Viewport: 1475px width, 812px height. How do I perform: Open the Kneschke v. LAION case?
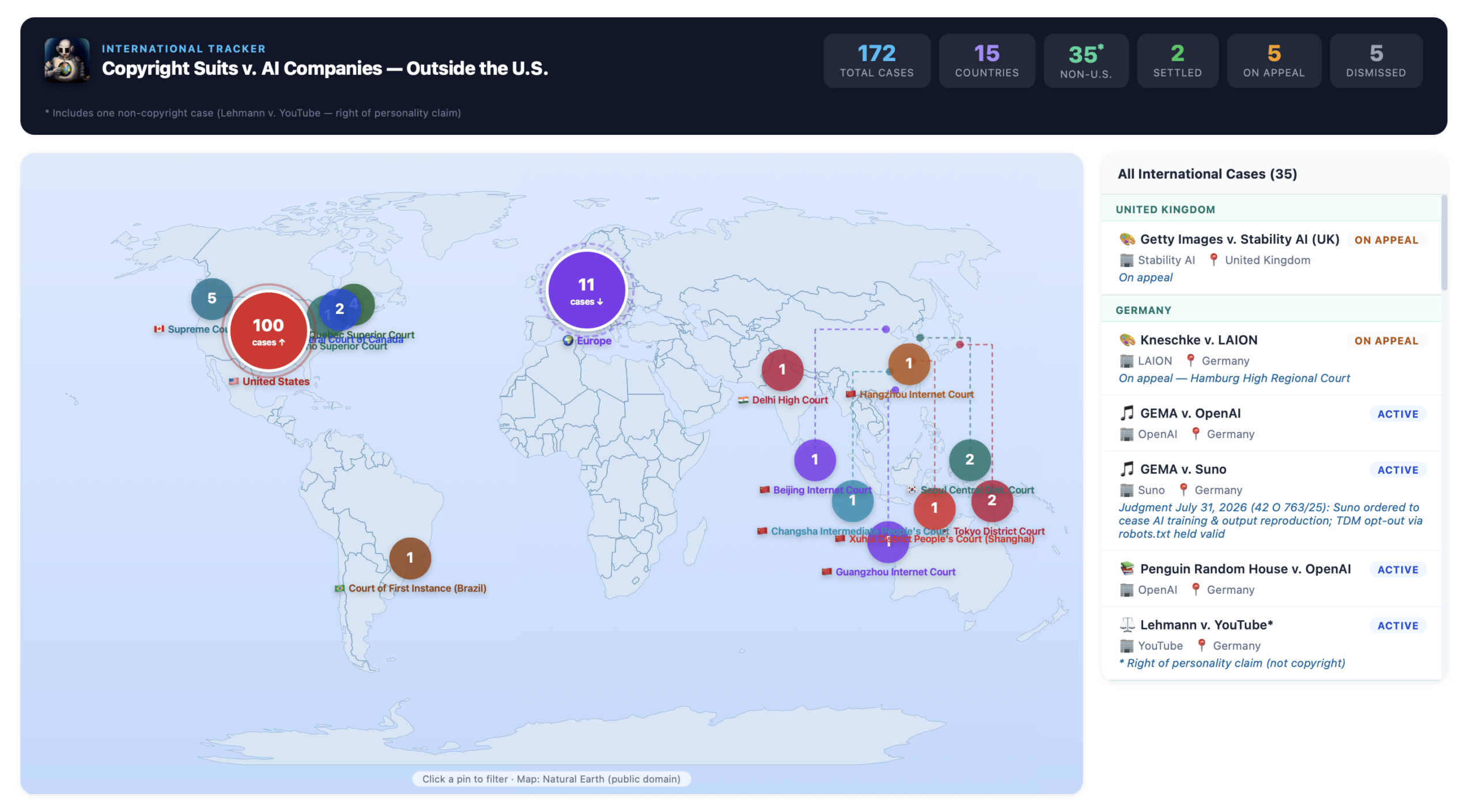coord(1270,358)
